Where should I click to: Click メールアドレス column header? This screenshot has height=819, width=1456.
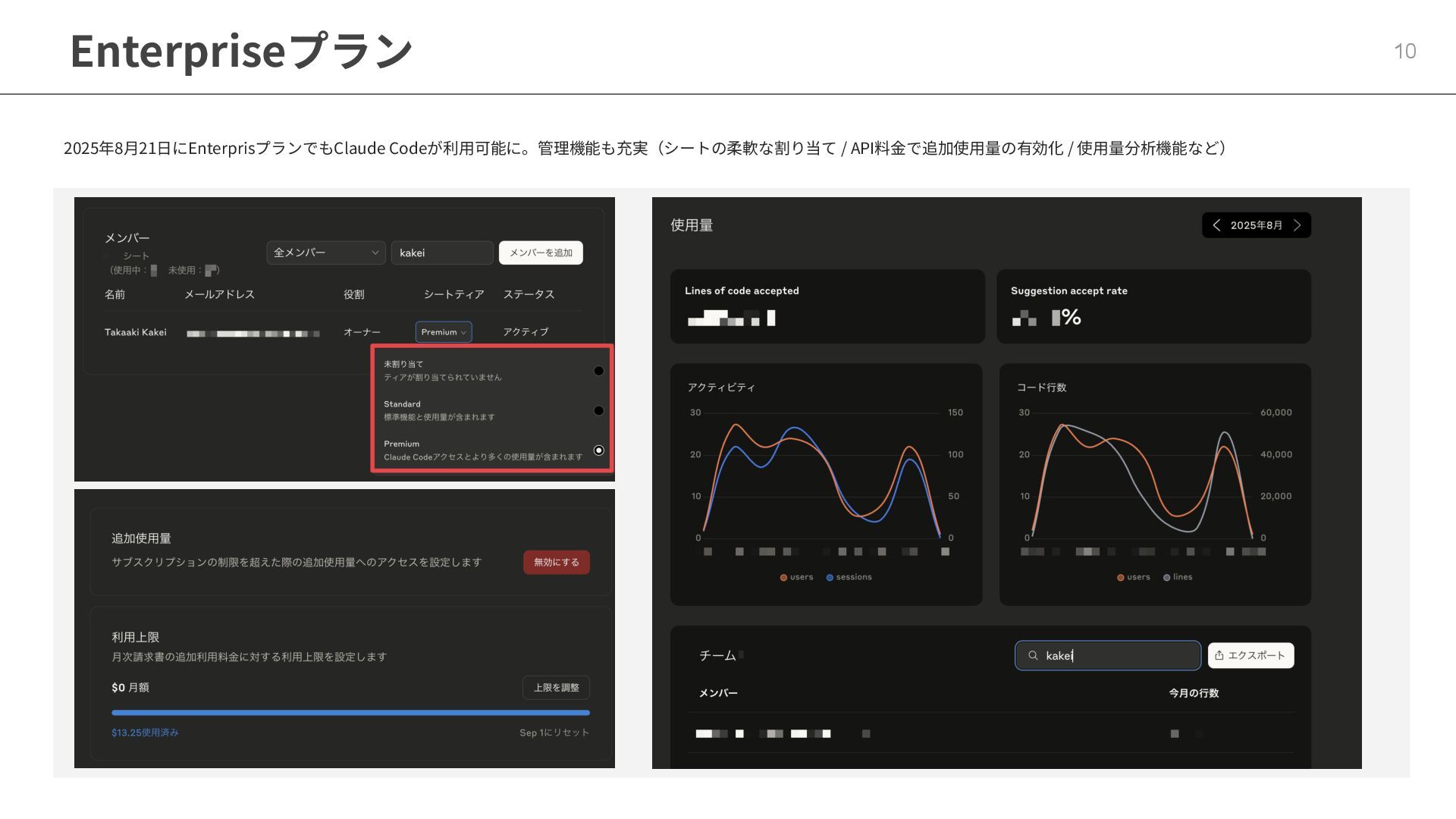pyautogui.click(x=219, y=294)
